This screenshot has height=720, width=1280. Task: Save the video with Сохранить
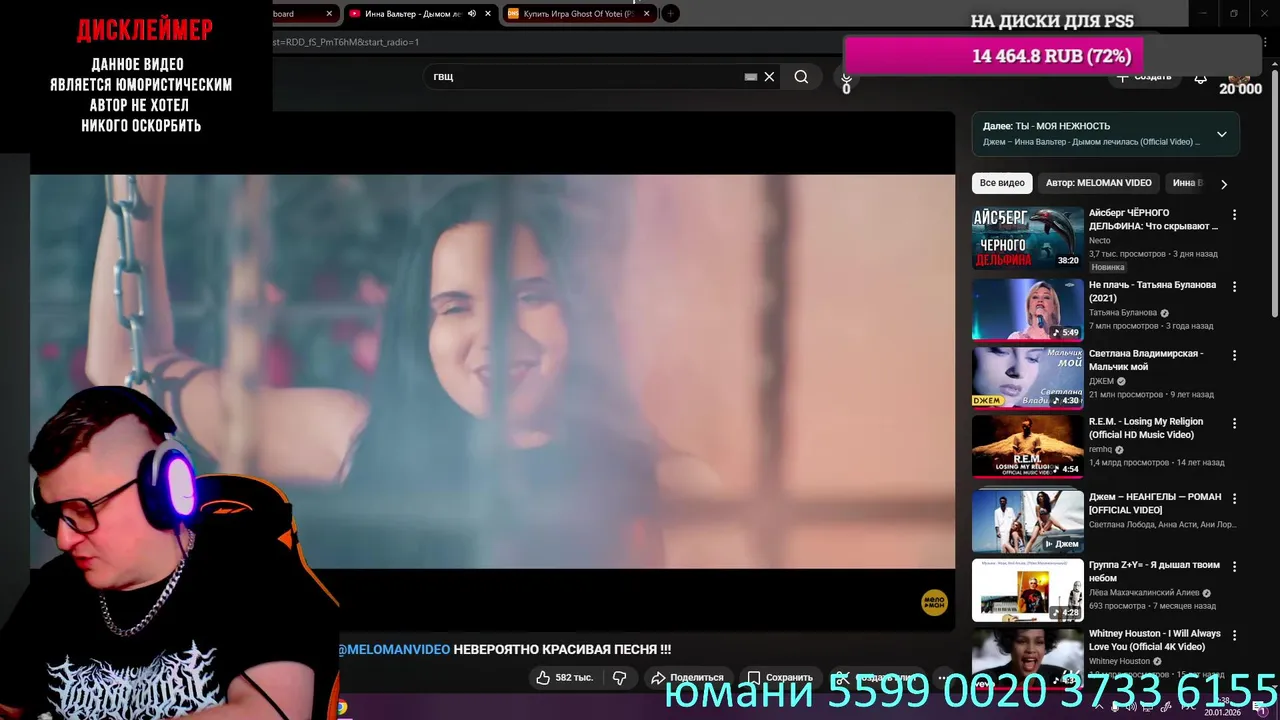click(x=780, y=677)
